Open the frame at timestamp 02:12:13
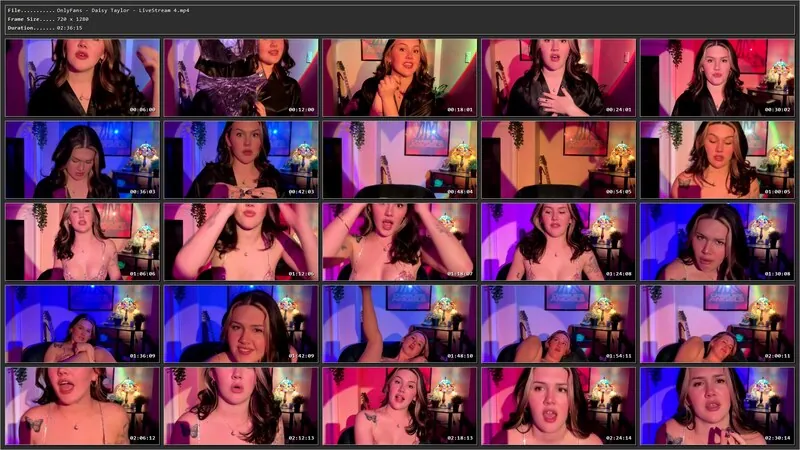 pyautogui.click(x=241, y=406)
